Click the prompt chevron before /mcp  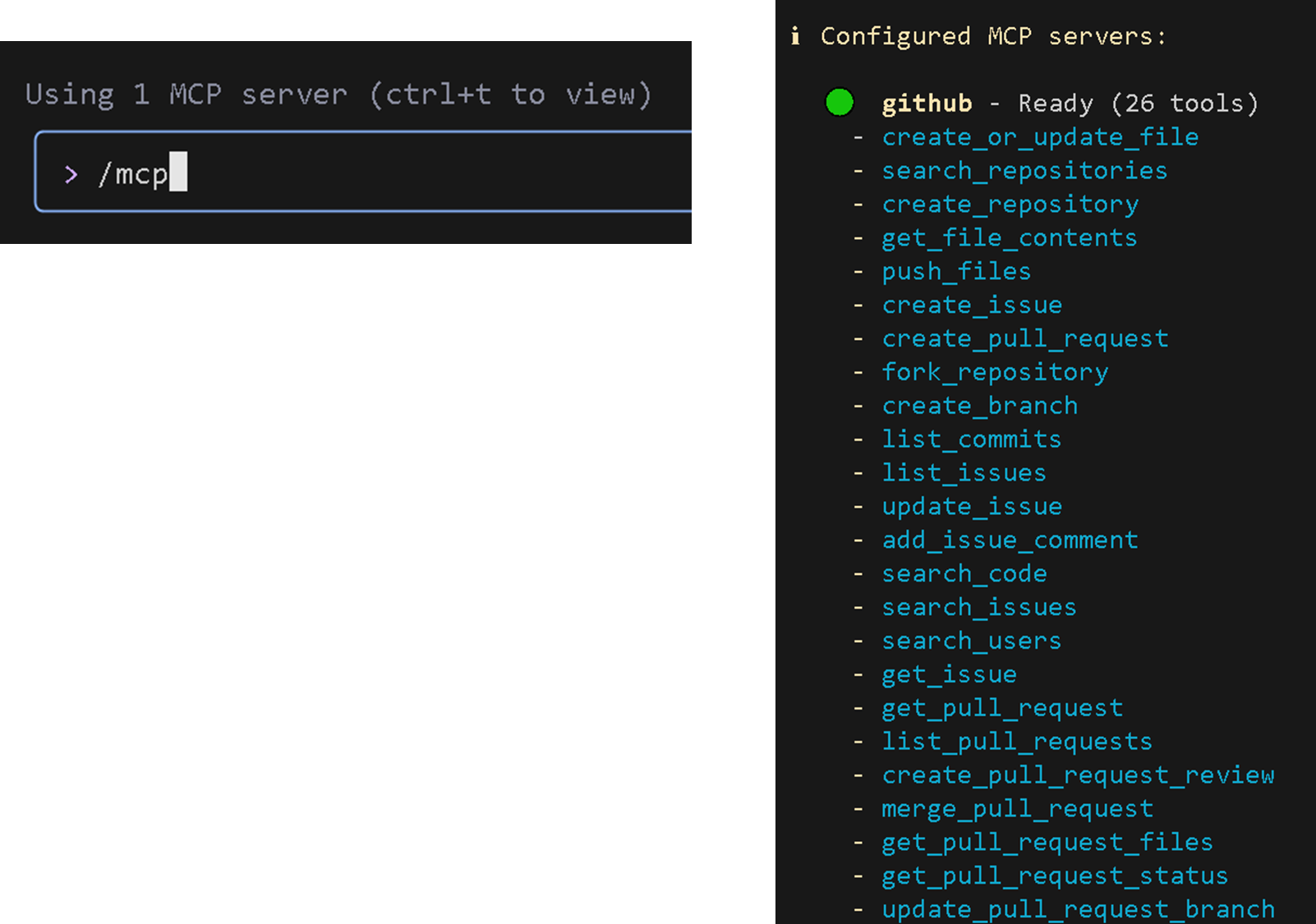click(71, 174)
